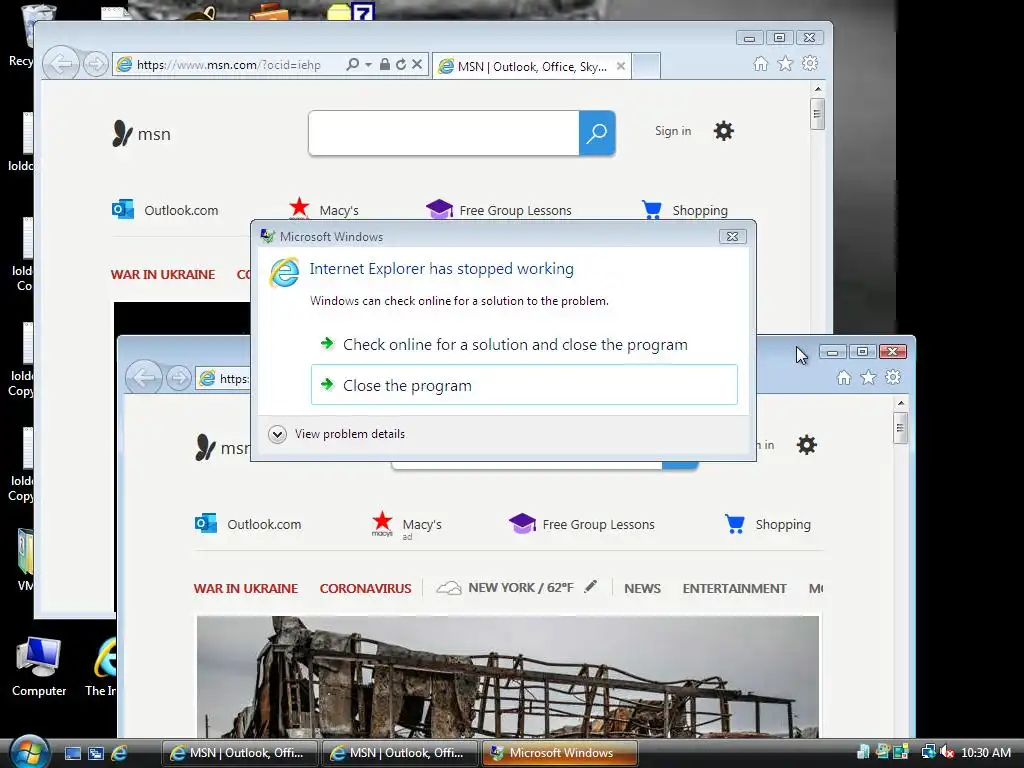The height and width of the screenshot is (768, 1024).
Task: Open Computer desktop icon
Action: click(x=39, y=667)
